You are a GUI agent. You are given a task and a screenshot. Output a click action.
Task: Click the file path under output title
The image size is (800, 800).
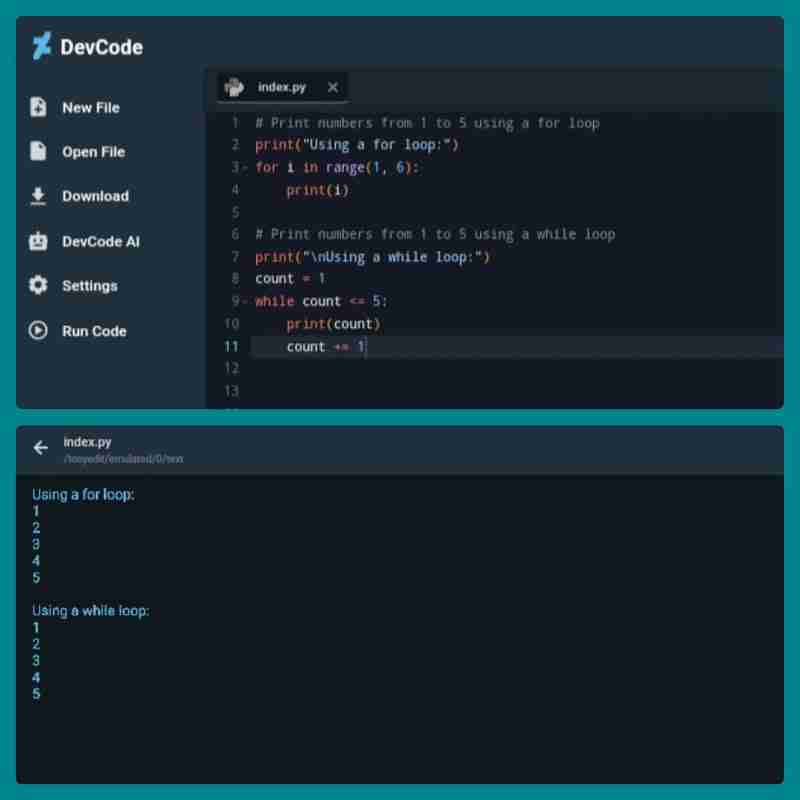pyautogui.click(x=123, y=459)
